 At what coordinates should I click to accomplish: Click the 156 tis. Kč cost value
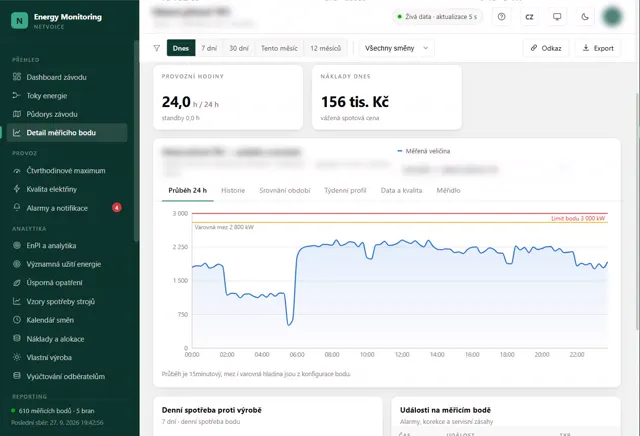click(x=355, y=102)
